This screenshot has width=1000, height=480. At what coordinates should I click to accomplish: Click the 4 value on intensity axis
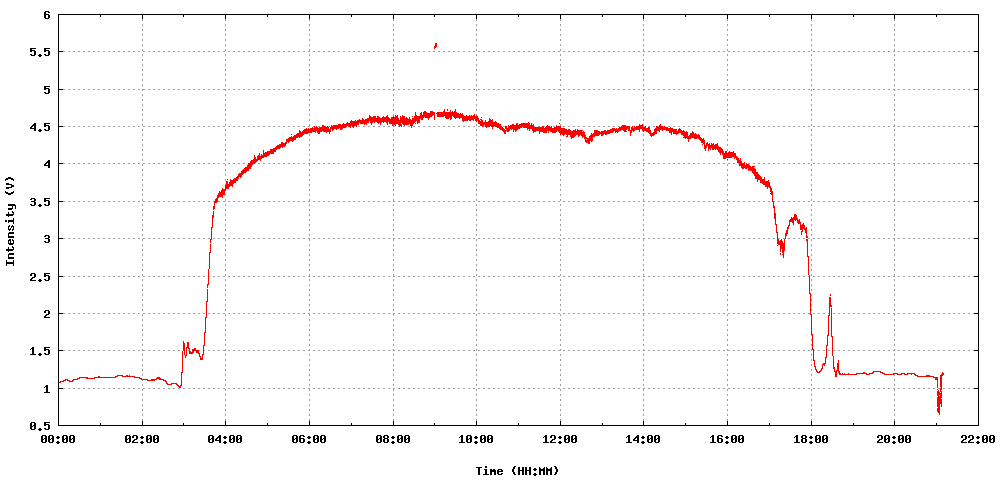pyautogui.click(x=47, y=164)
